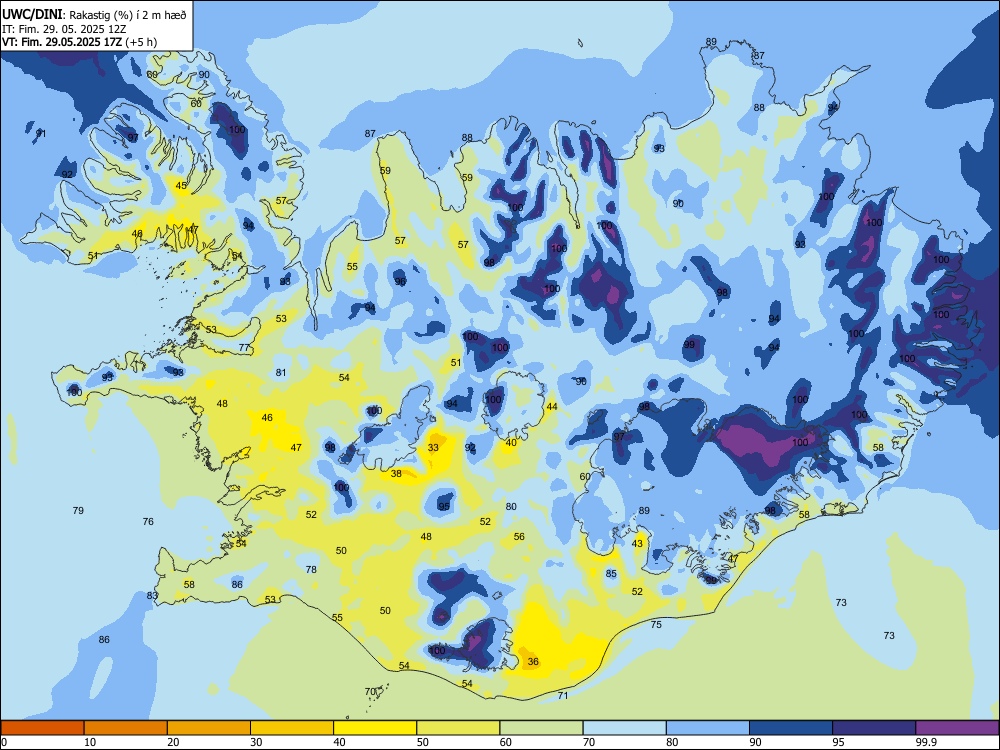Click the '99.9' legend tick label
This screenshot has width=1000, height=750.
pyautogui.click(x=926, y=742)
